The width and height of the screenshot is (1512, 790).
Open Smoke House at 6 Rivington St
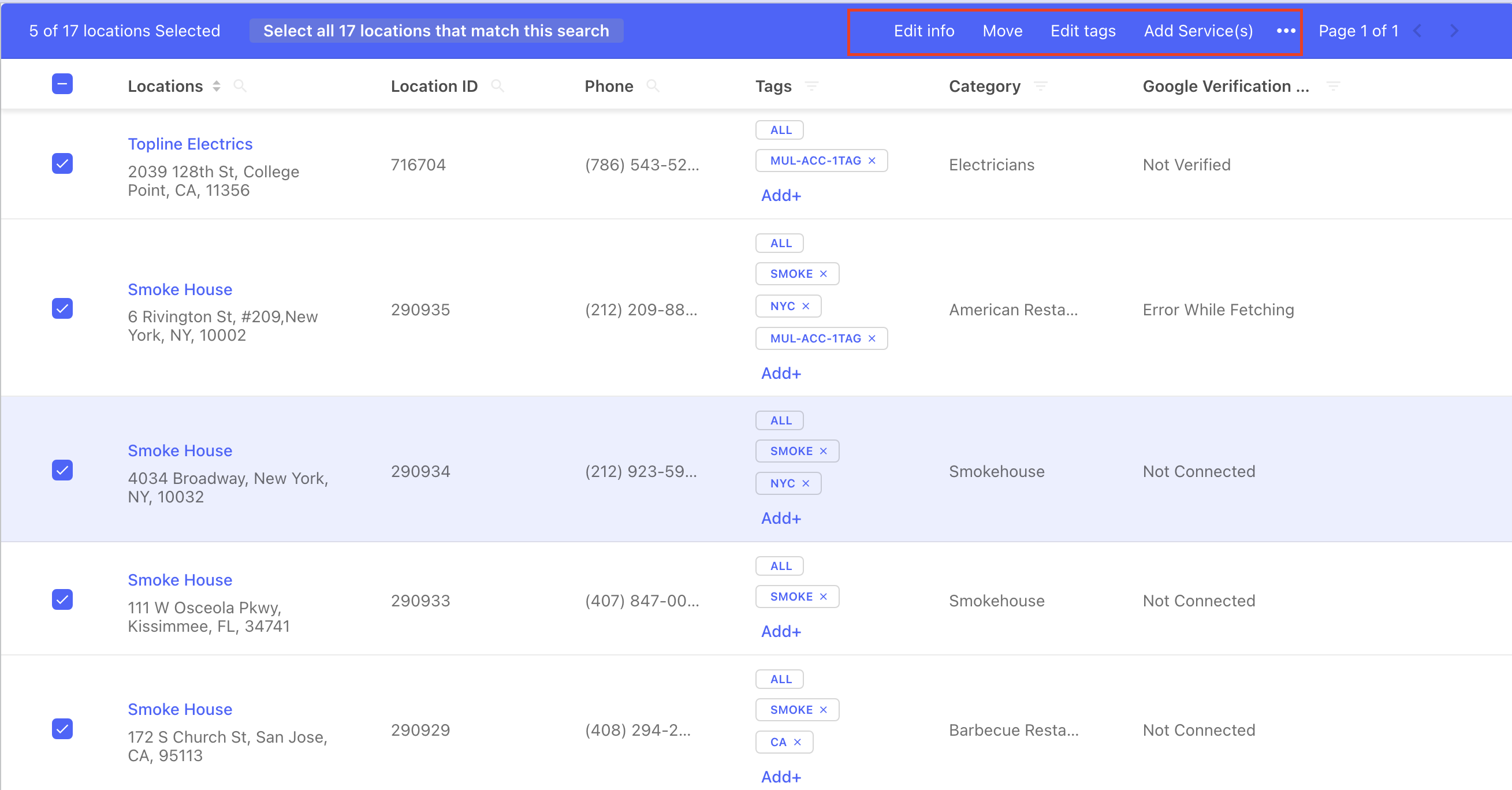coord(180,290)
